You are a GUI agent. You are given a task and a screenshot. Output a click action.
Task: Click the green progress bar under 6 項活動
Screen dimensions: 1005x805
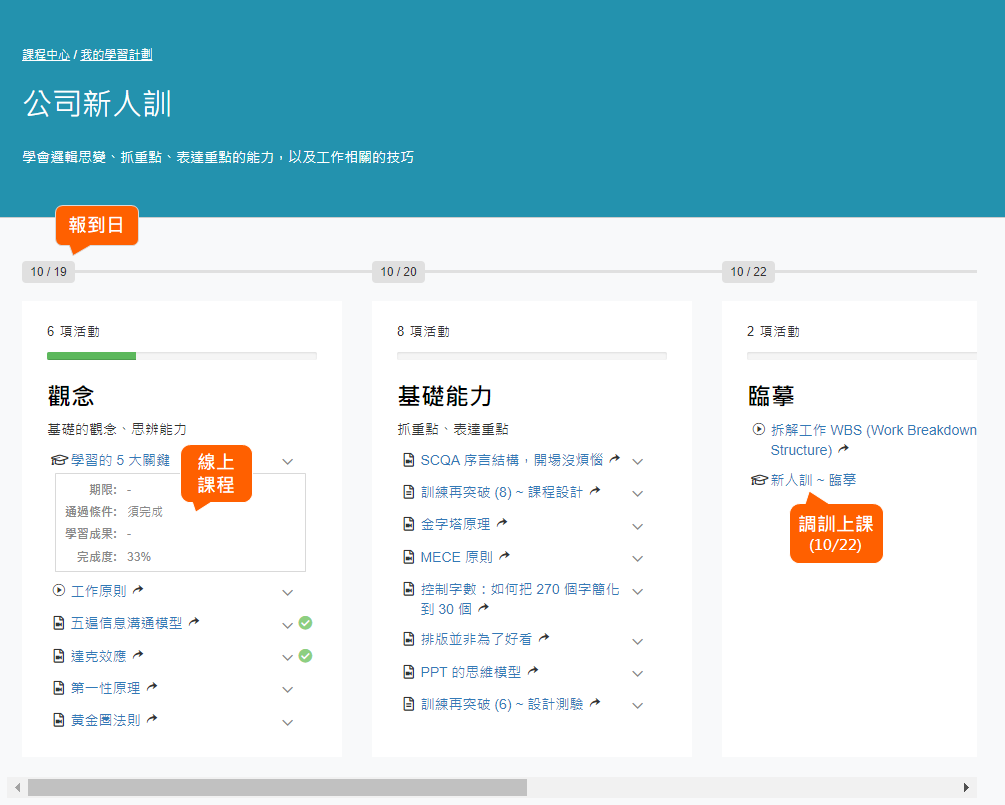tap(91, 355)
